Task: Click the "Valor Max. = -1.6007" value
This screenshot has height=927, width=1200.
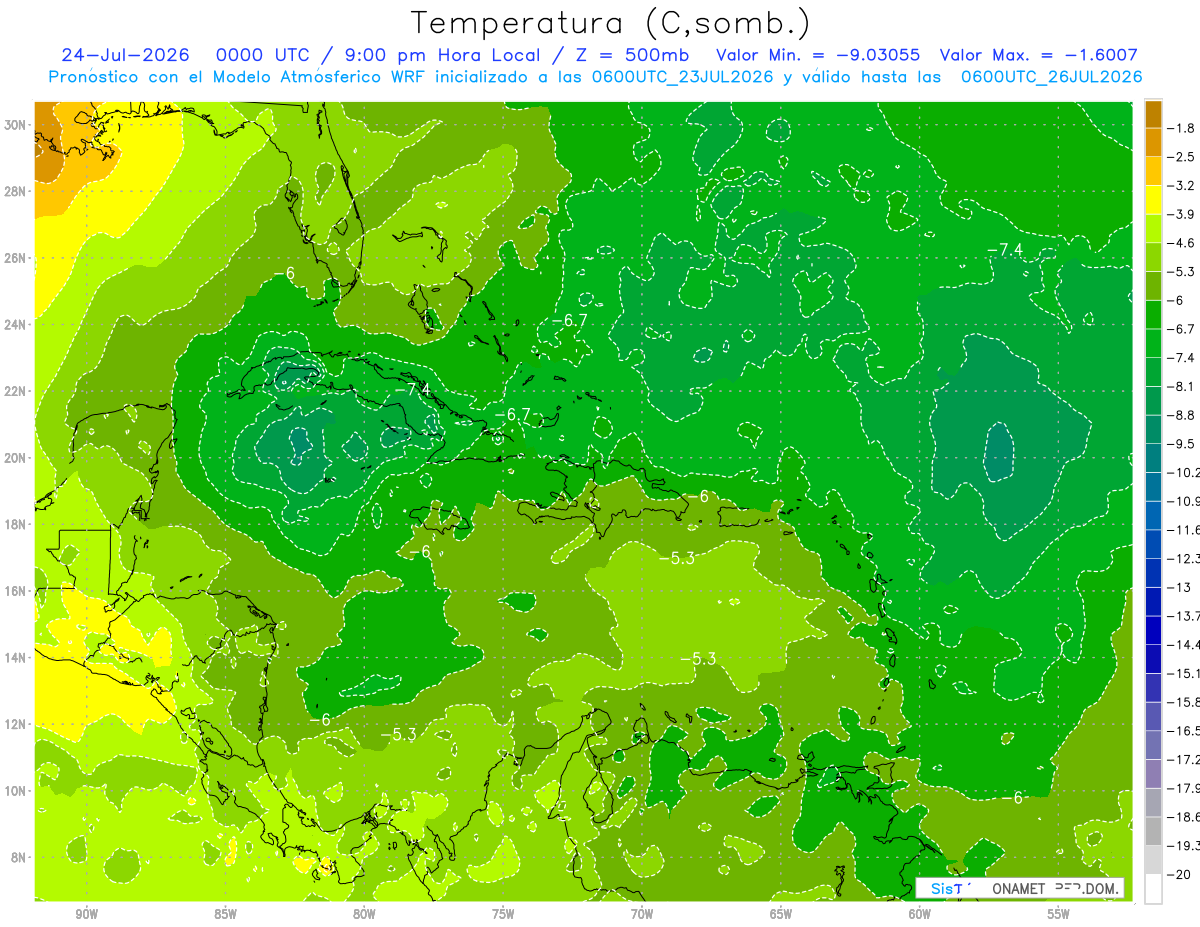Action: coord(1039,55)
